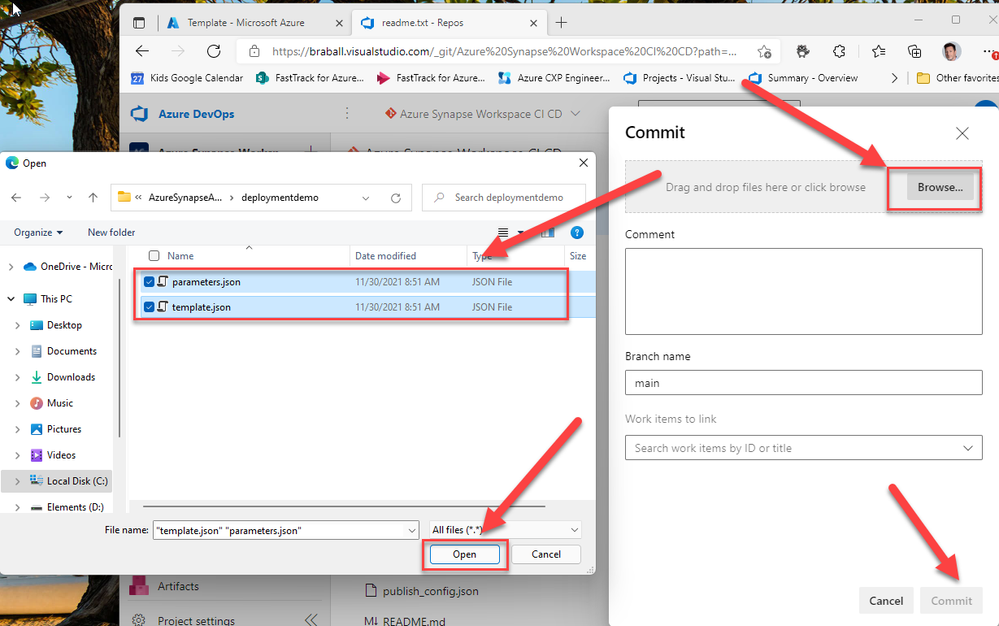Click the New folder button
The image size is (999, 626).
pos(111,232)
